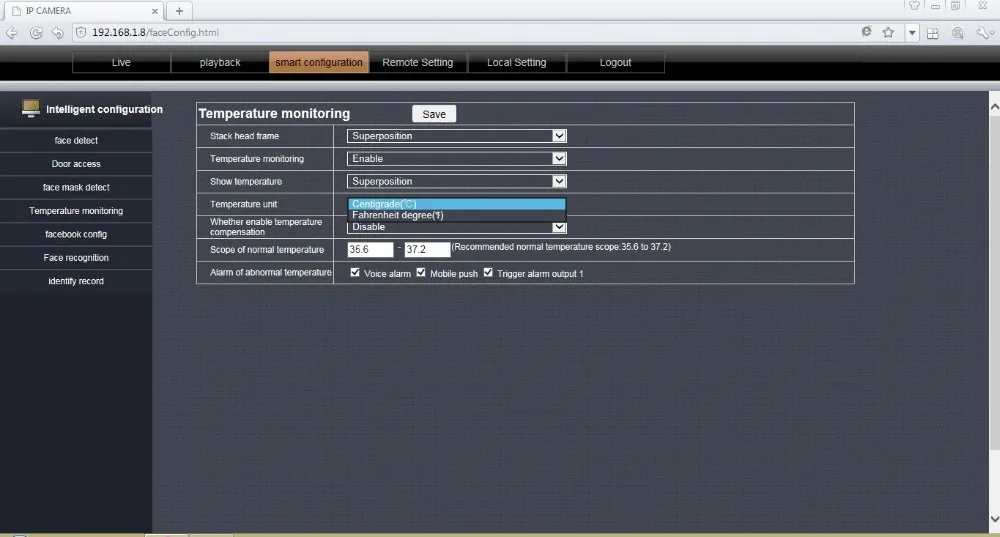Click the Whether enable temperature compensation label
The width and height of the screenshot is (1000, 537).
click(266, 227)
